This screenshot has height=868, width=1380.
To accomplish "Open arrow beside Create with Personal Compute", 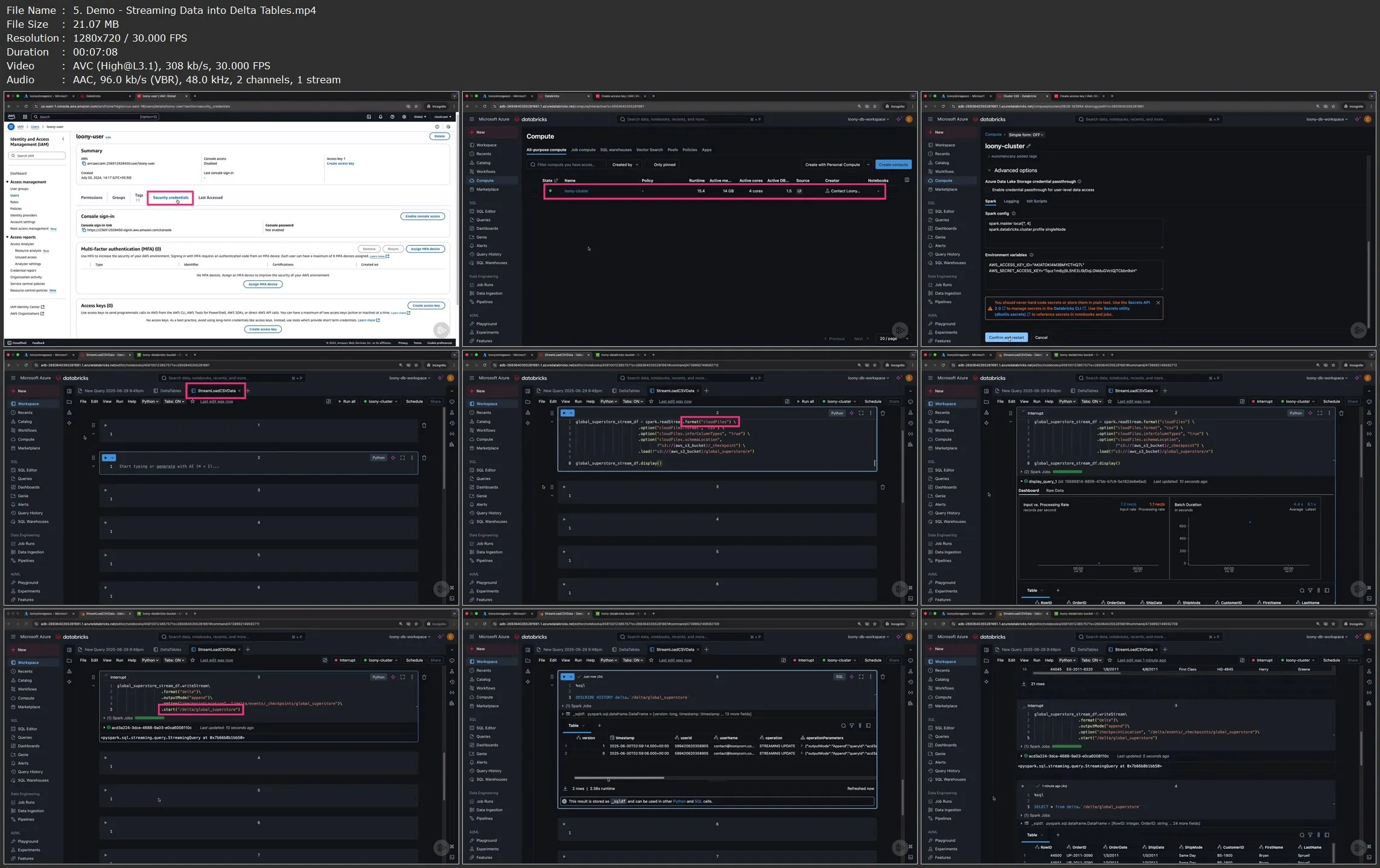I will tap(868, 165).
